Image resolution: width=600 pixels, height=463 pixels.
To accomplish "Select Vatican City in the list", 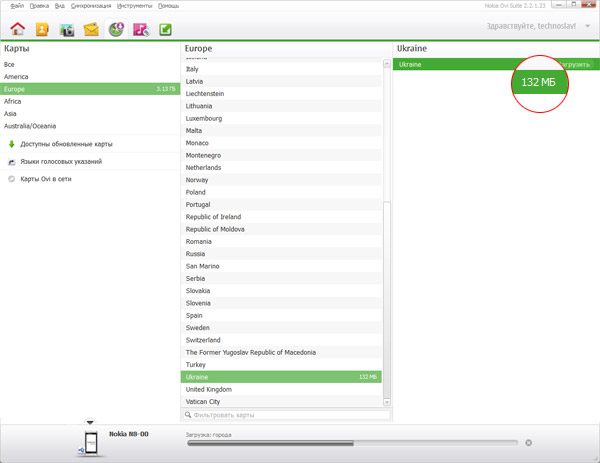I will (x=281, y=401).
